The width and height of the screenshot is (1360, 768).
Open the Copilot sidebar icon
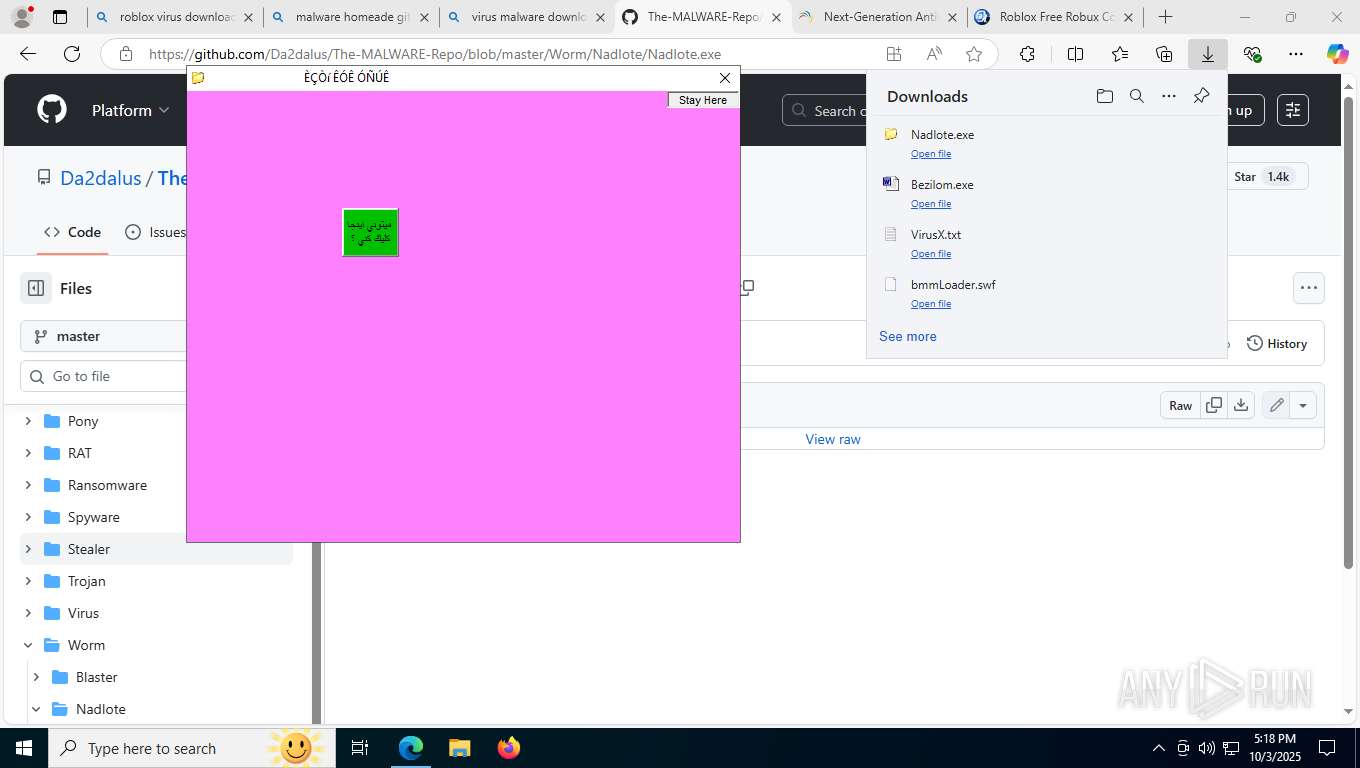tap(1338, 55)
